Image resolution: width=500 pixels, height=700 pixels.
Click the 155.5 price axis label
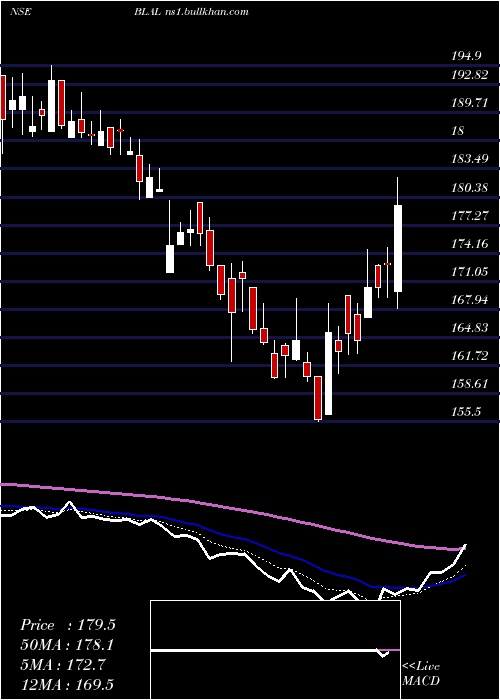[466, 412]
